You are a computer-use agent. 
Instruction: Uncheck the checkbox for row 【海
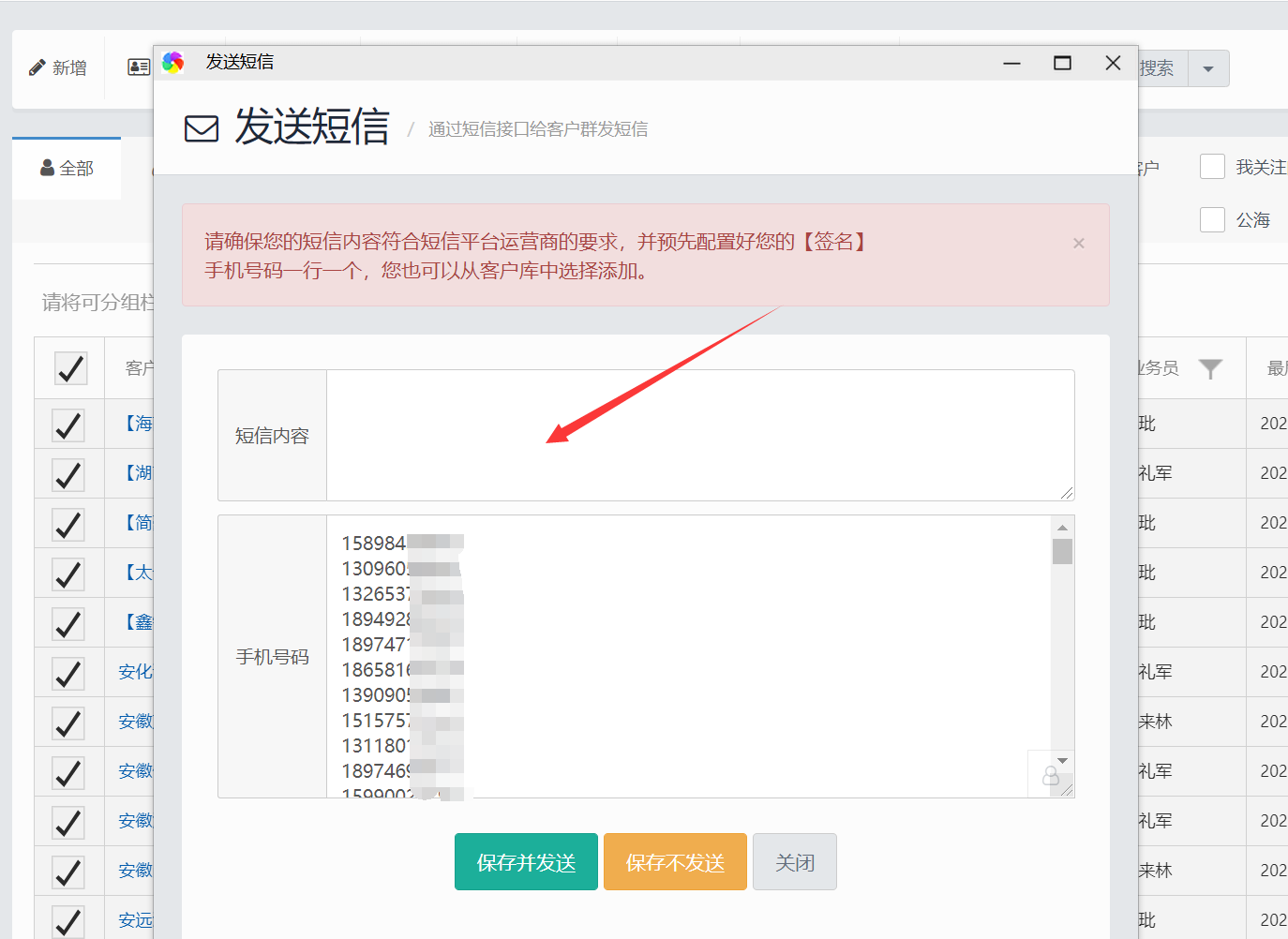(x=68, y=425)
